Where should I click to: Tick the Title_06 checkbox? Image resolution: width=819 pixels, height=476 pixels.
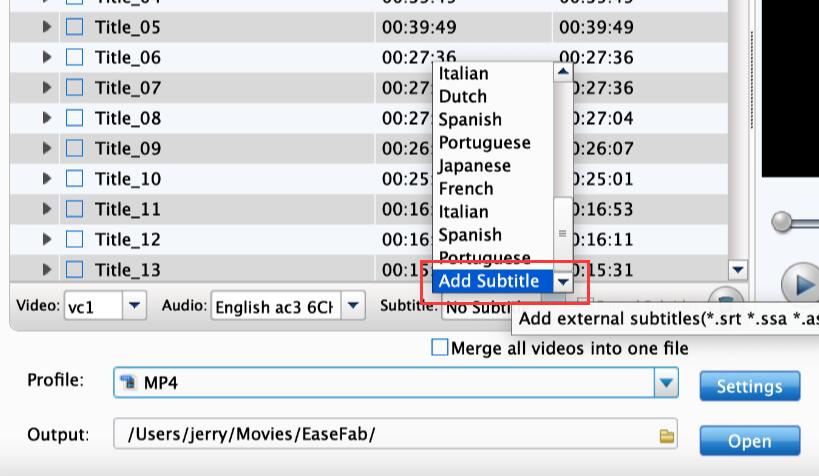75,58
